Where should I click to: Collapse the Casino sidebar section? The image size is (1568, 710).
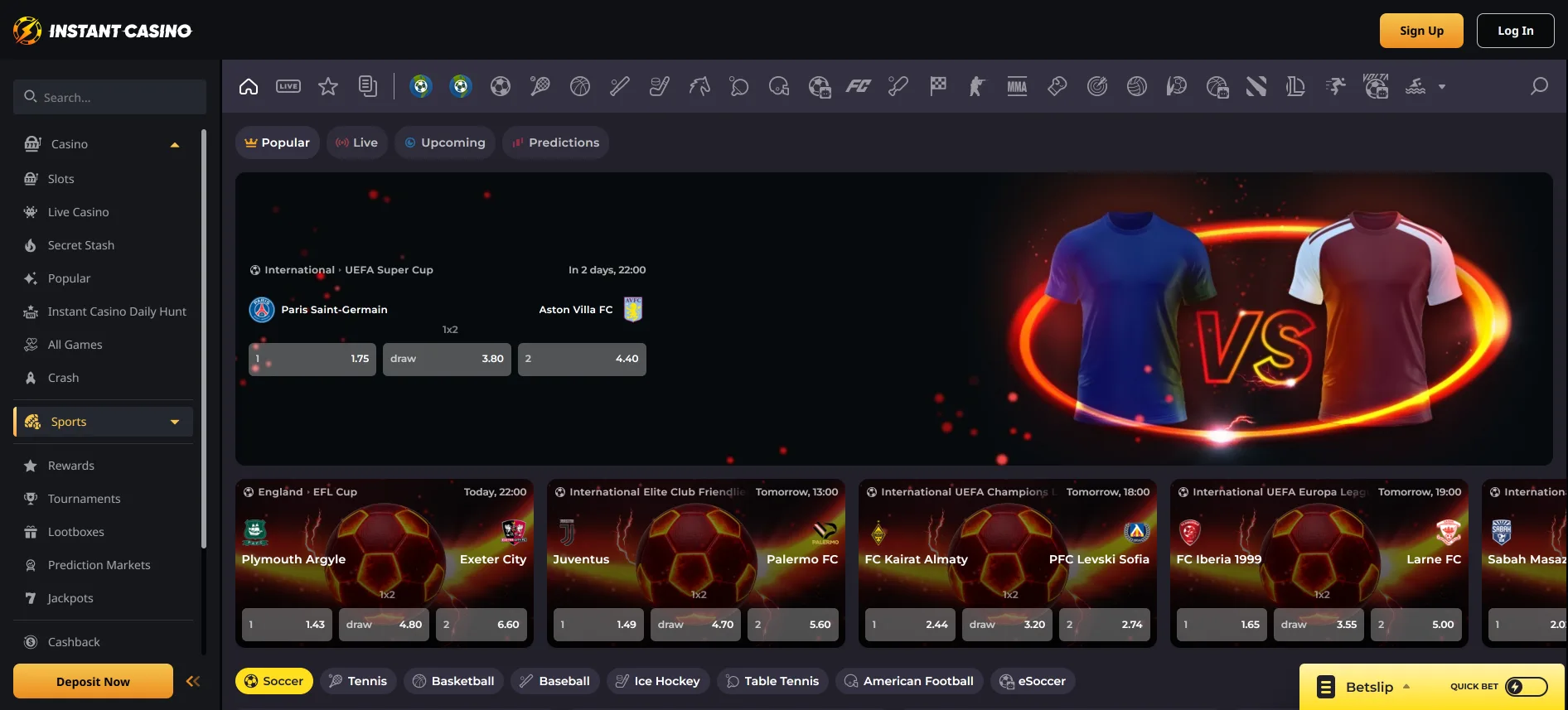175,144
